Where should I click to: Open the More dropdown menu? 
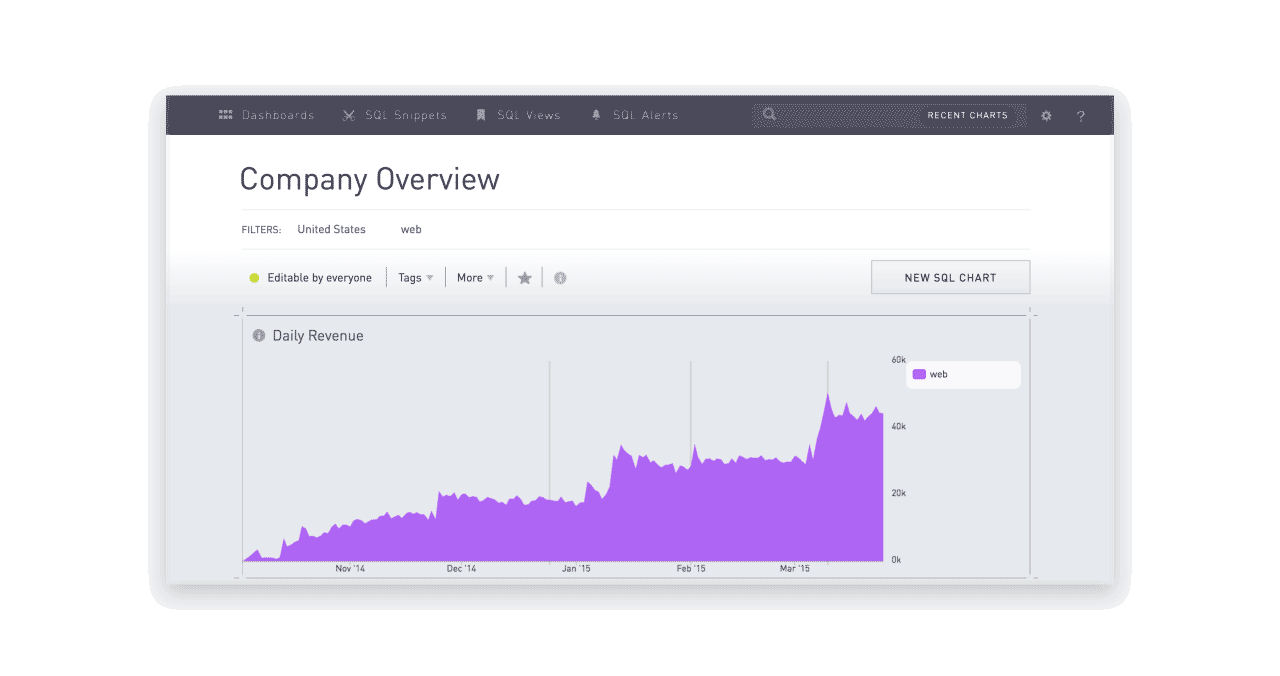pyautogui.click(x=475, y=278)
